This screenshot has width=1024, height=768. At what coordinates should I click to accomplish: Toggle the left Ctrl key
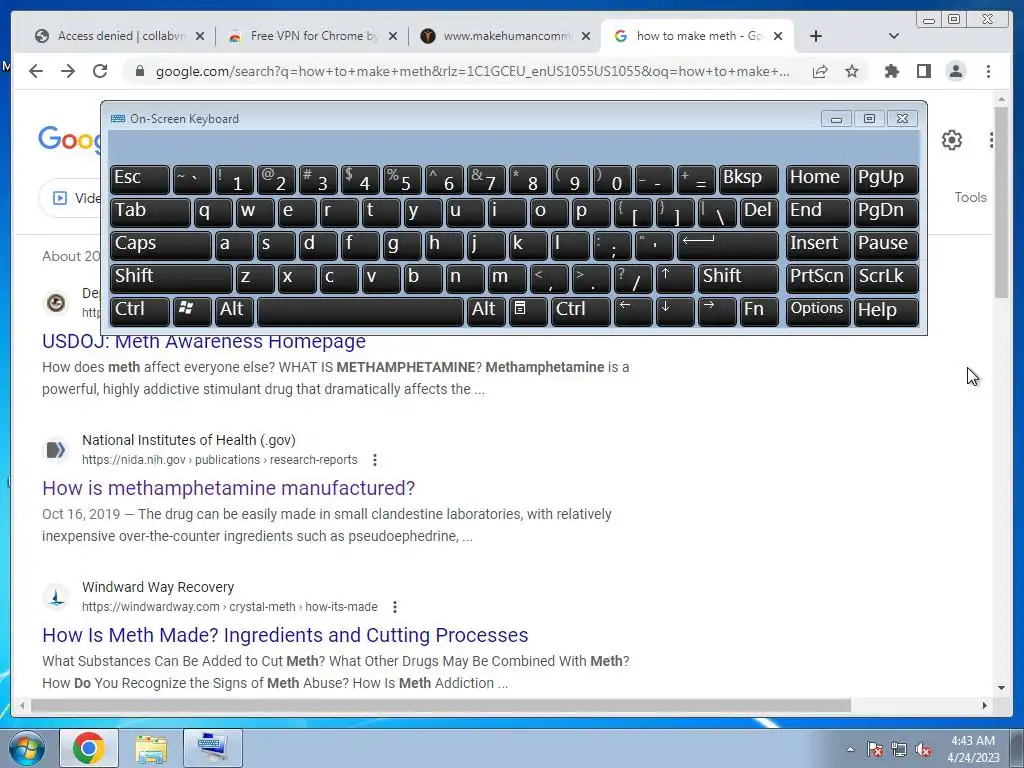pyautogui.click(x=140, y=311)
